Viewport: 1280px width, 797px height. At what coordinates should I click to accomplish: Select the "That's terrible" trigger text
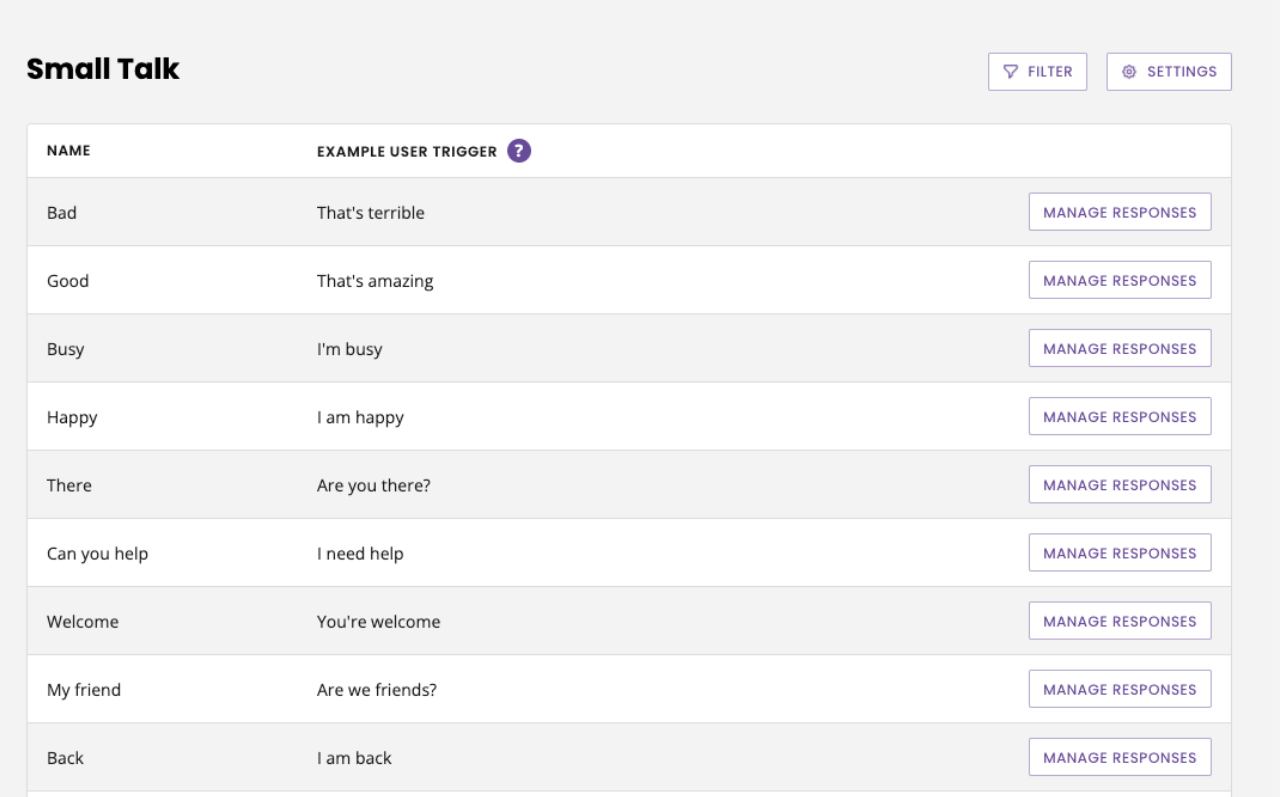pos(370,213)
